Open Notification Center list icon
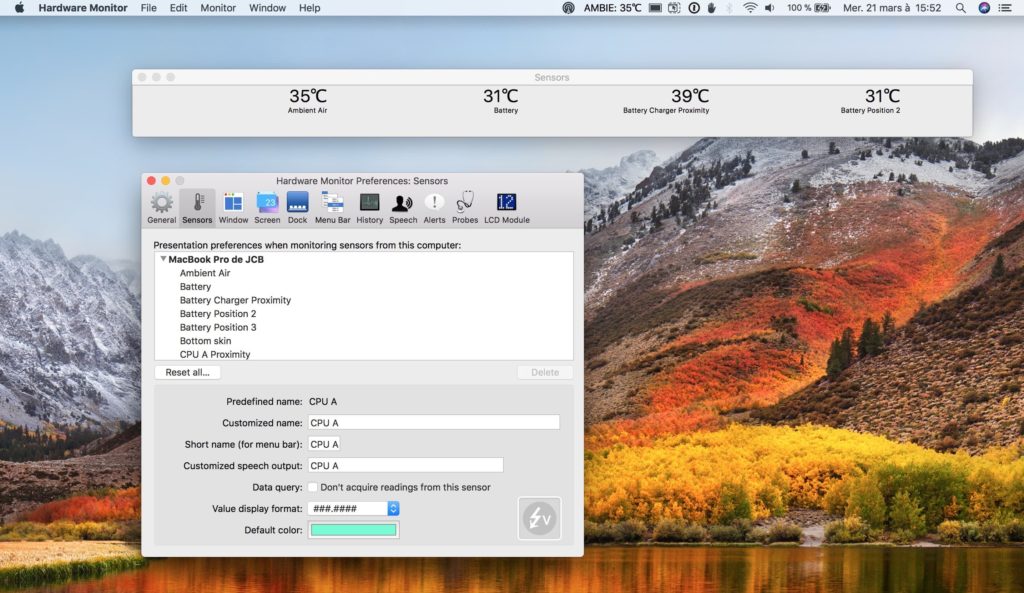The height and width of the screenshot is (593, 1024). coord(1005,8)
